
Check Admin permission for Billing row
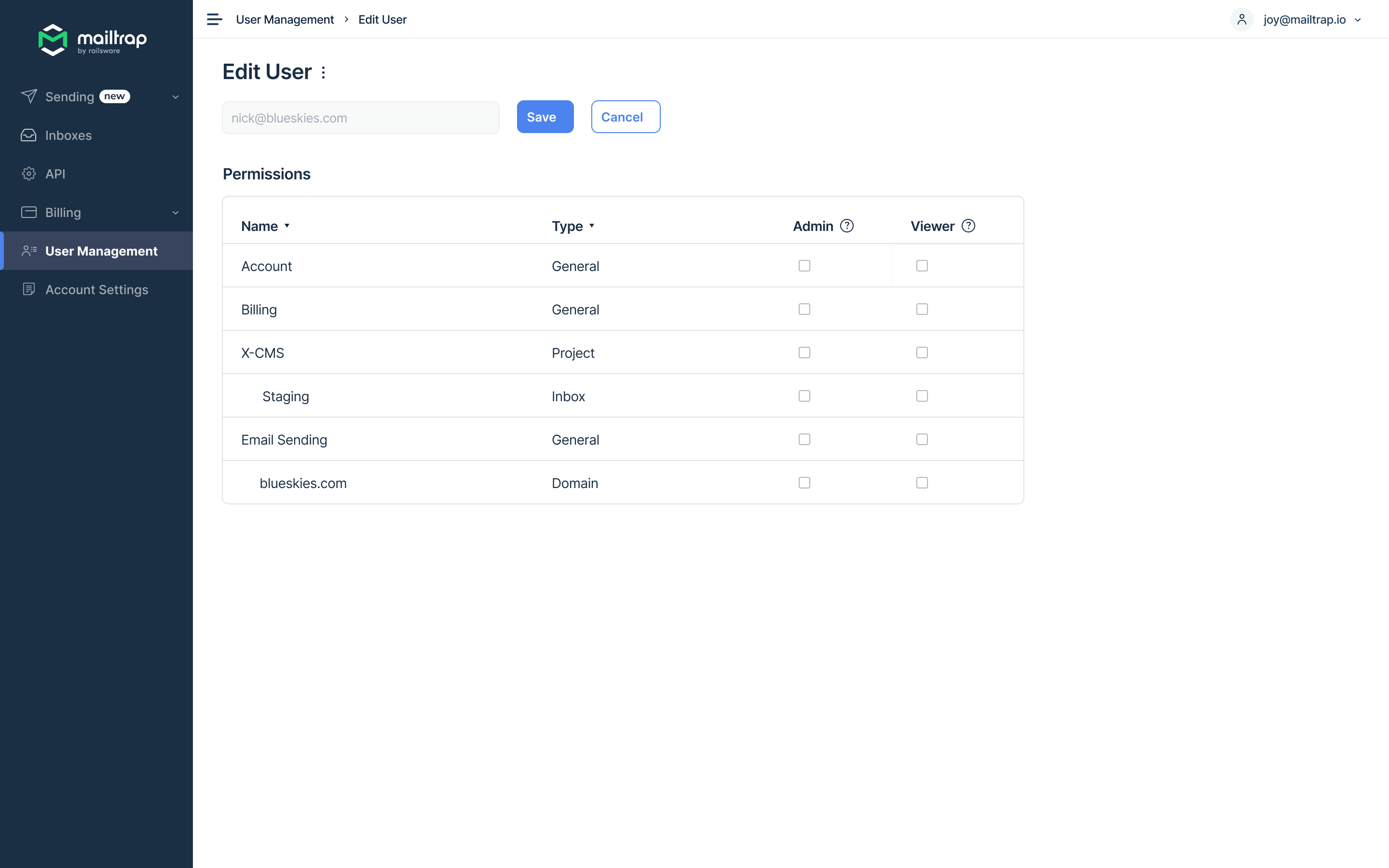pos(804,309)
